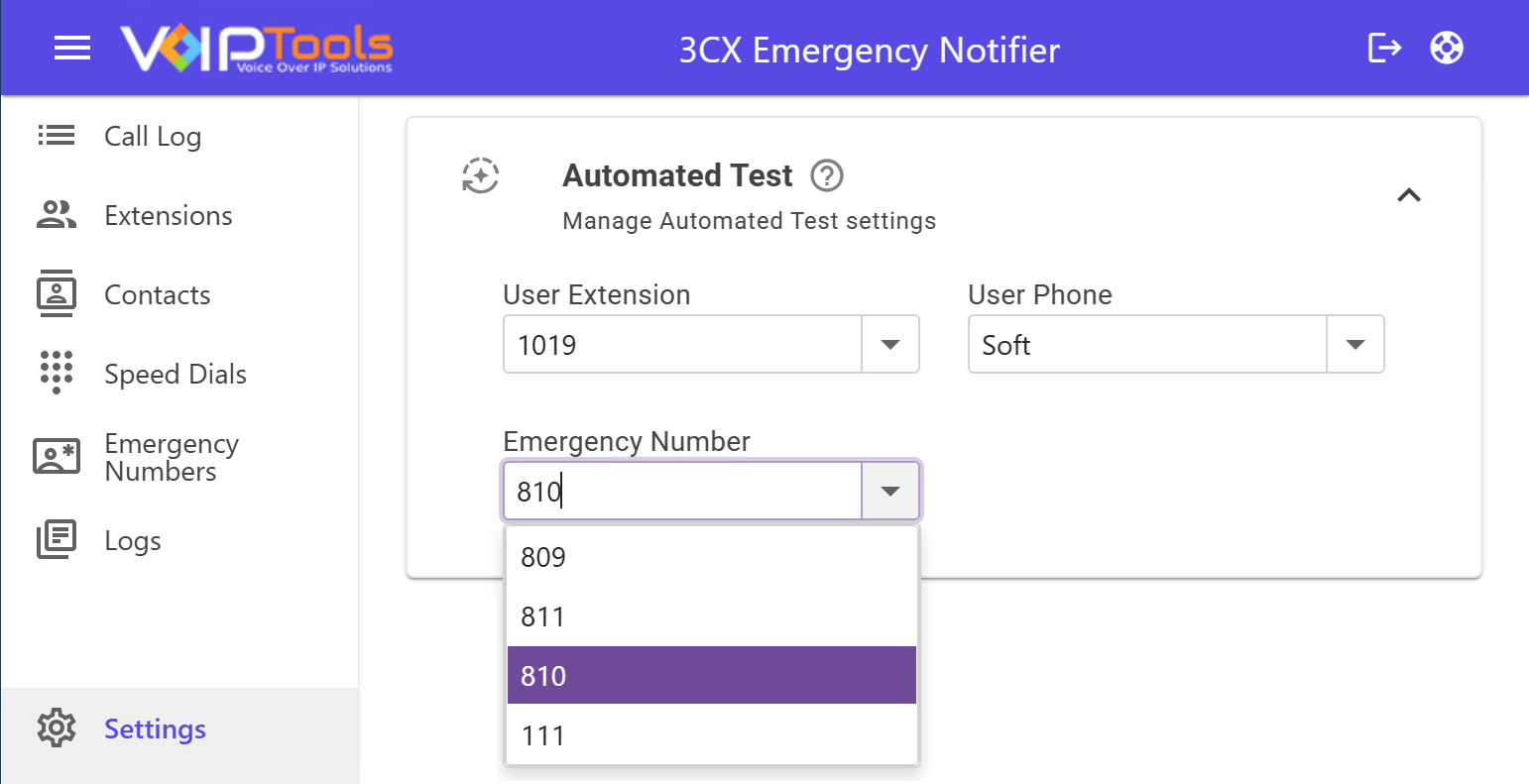Choose 811 in the dropdown list
Image resolution: width=1529 pixels, height=784 pixels.
[711, 616]
